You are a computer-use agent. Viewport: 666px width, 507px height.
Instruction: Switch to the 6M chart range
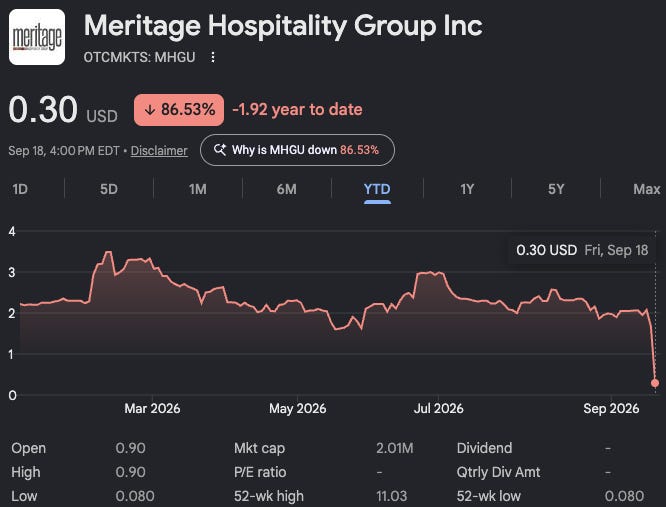pos(287,189)
